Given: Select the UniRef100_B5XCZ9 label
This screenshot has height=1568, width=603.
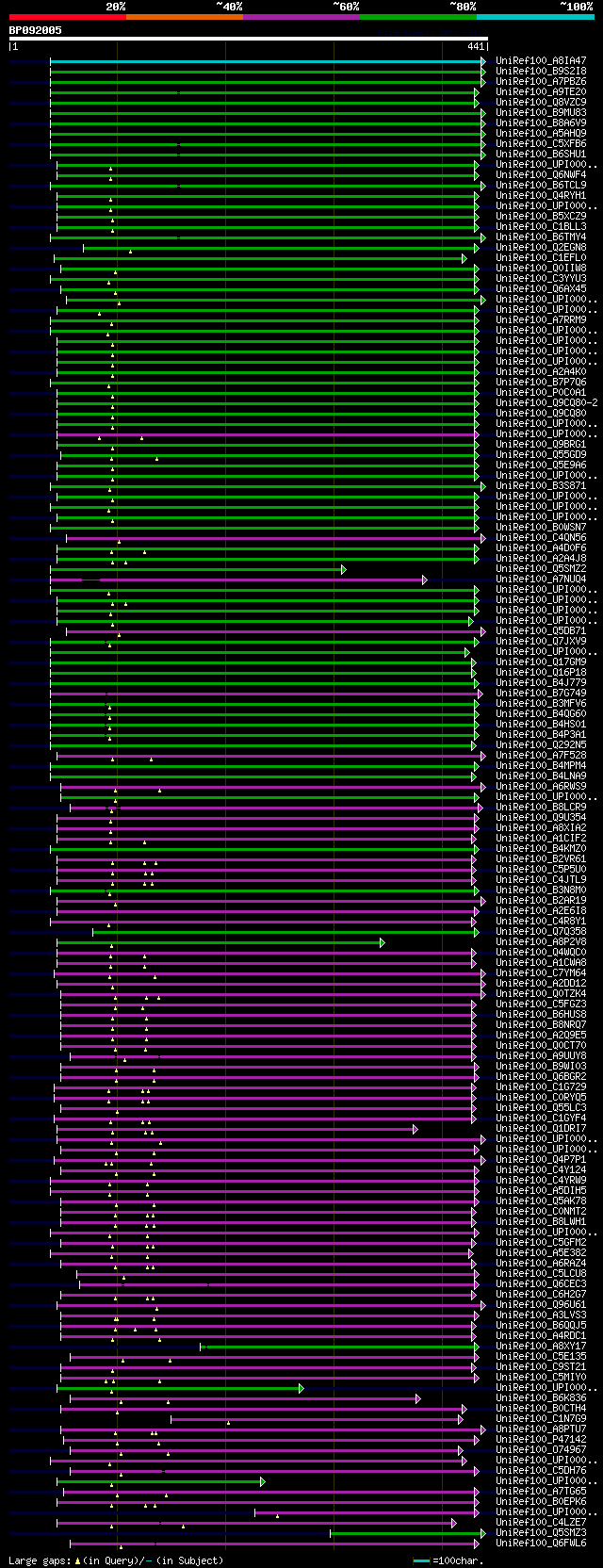Looking at the screenshot, I should pyautogui.click(x=541, y=217).
